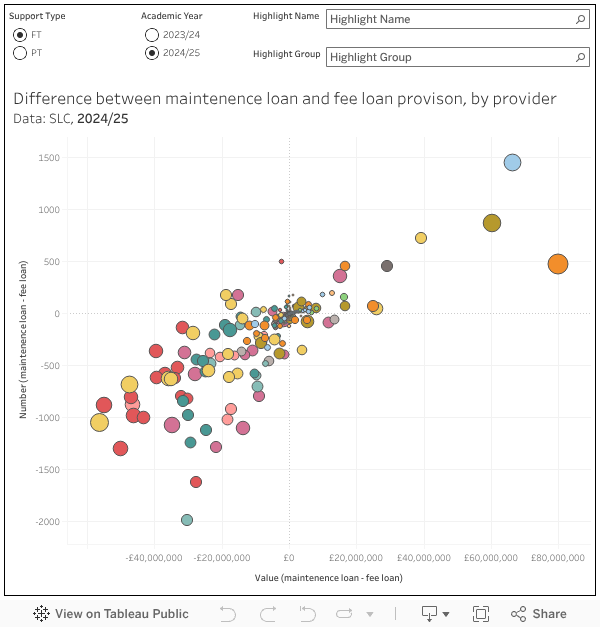
Task: Focus the Highlight Group text field
Action: [450, 57]
